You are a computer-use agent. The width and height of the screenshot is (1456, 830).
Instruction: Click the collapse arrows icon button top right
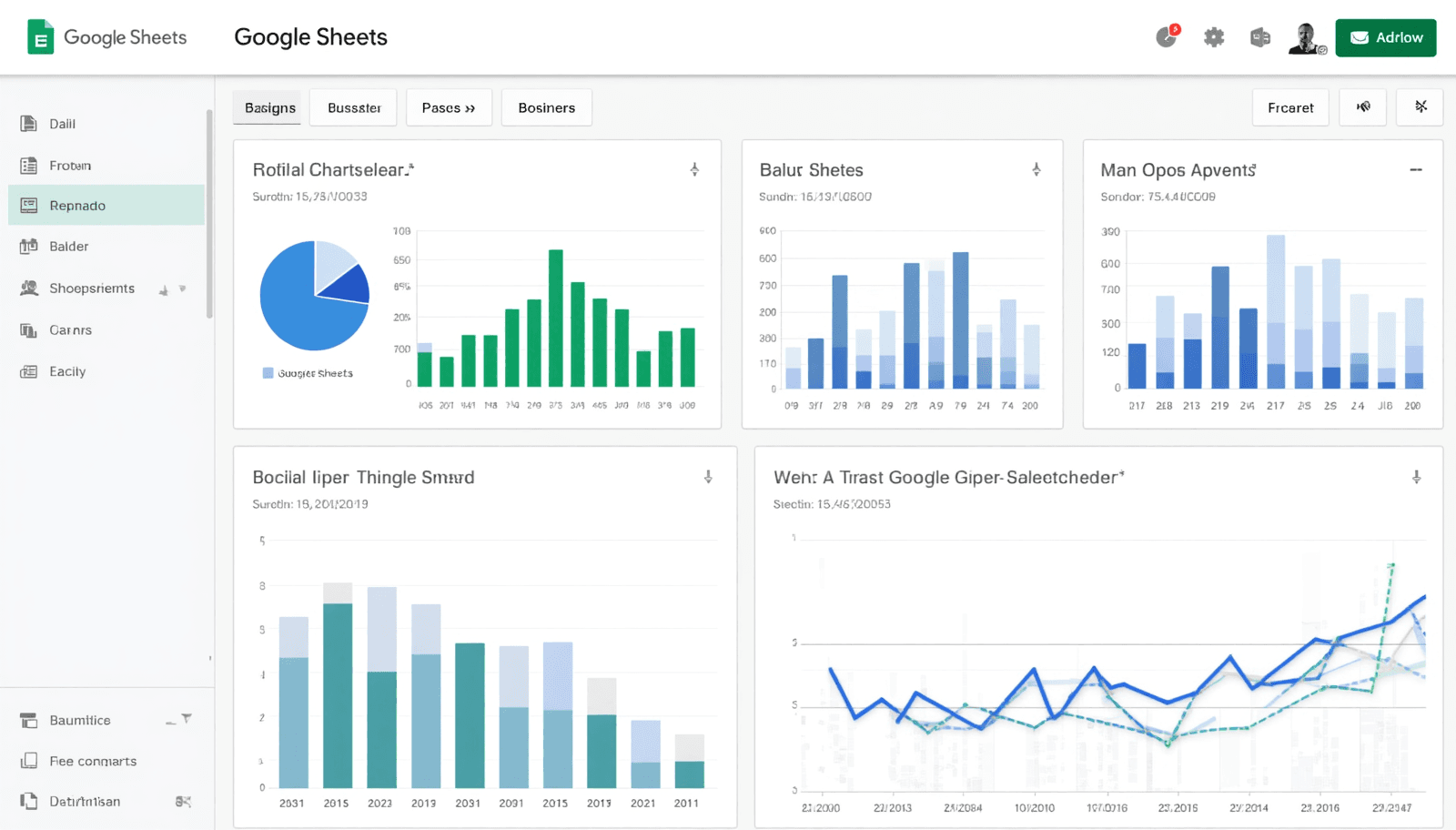pyautogui.click(x=1420, y=107)
